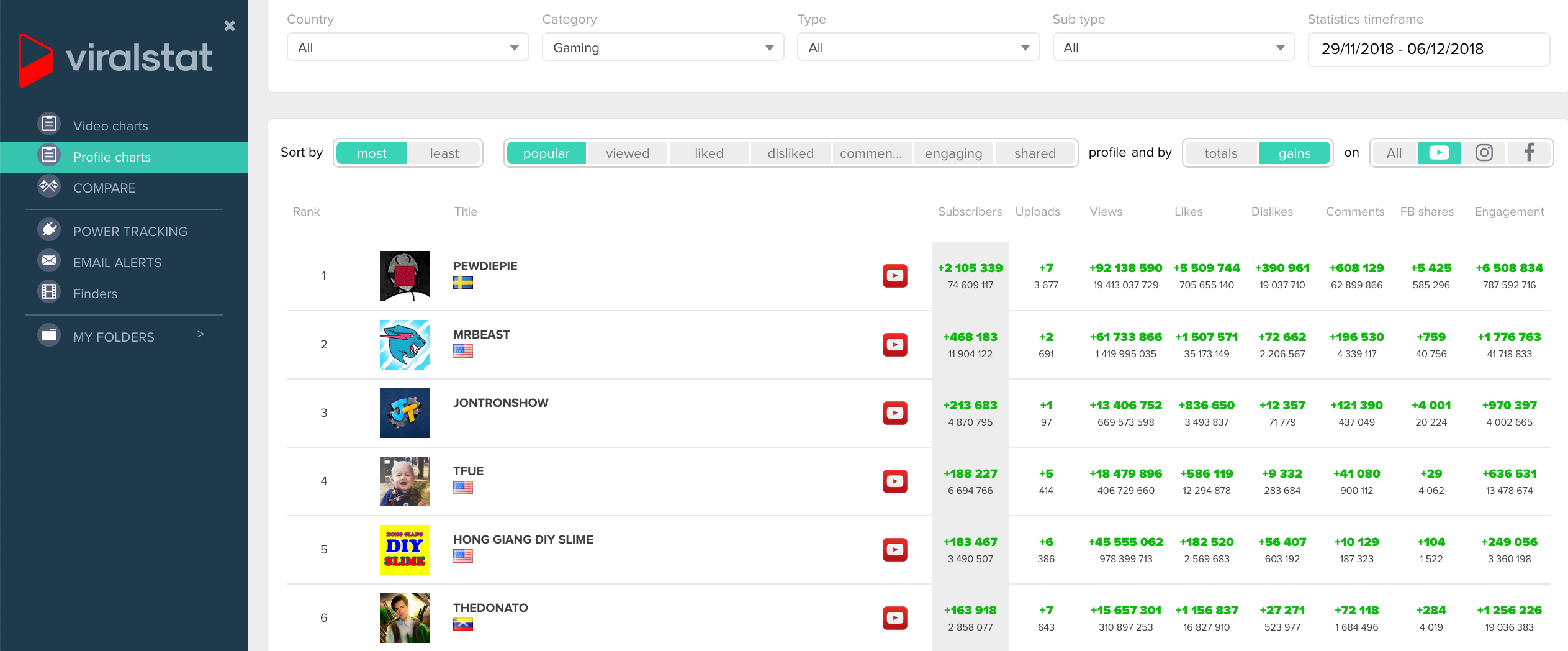Select the viewed sort option
Image resolution: width=1568 pixels, height=651 pixels.
(x=628, y=153)
